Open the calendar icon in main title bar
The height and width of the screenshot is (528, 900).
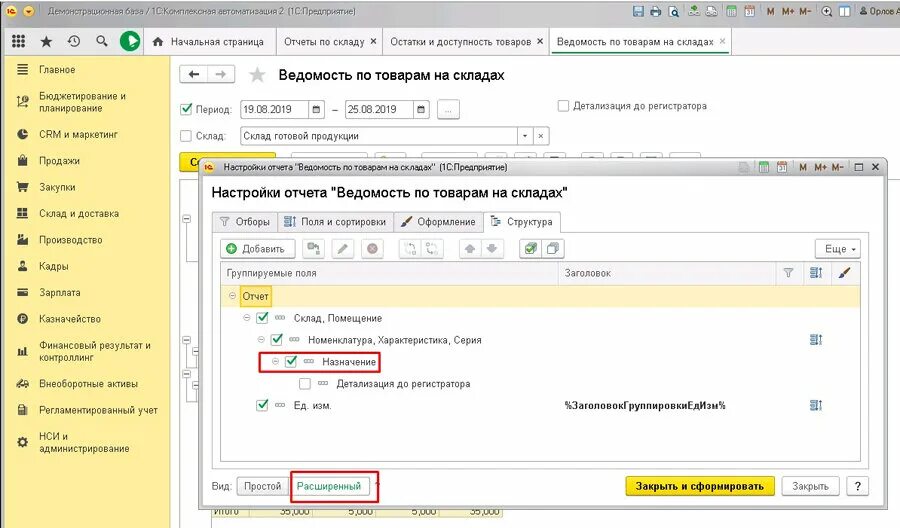coord(749,11)
